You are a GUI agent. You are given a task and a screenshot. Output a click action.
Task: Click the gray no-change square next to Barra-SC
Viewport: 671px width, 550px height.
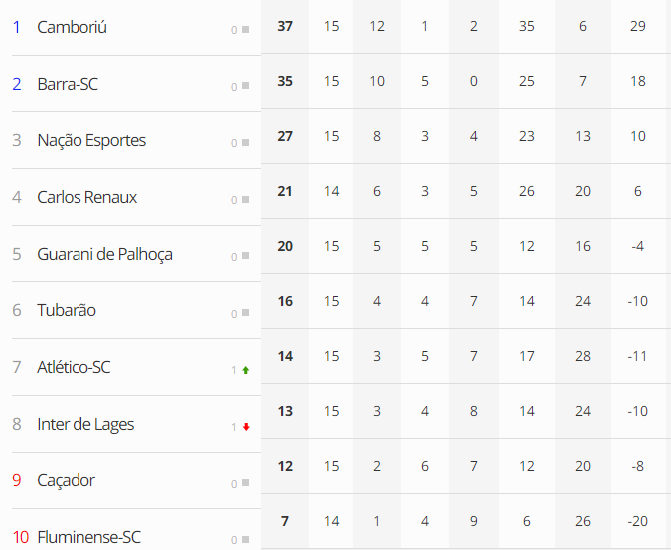pyautogui.click(x=246, y=86)
